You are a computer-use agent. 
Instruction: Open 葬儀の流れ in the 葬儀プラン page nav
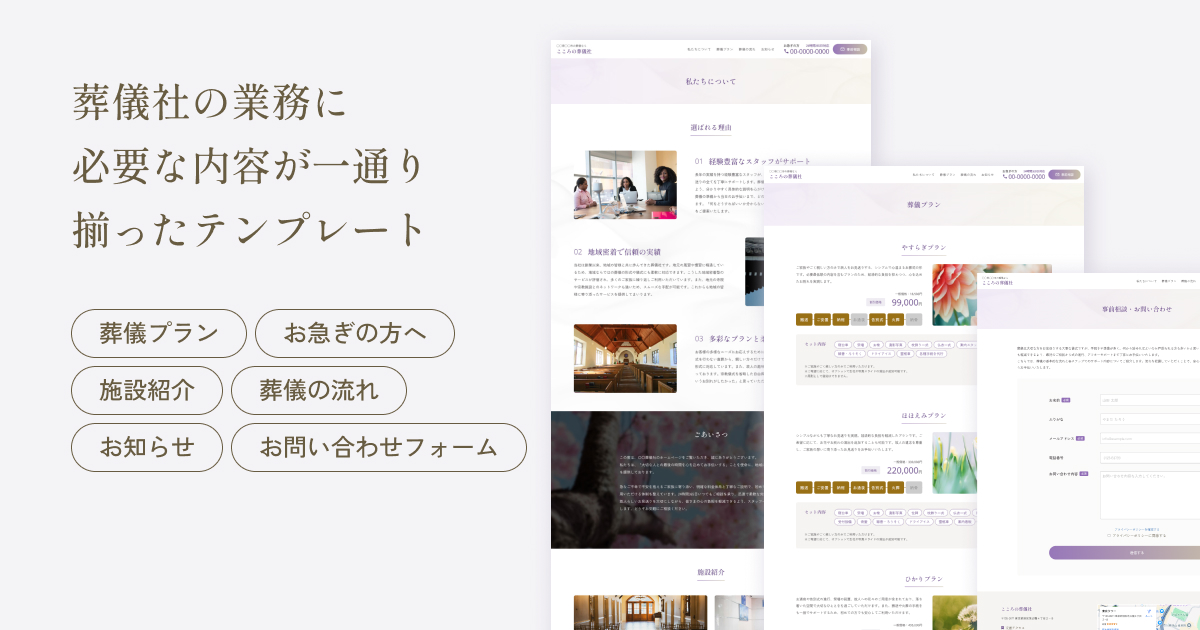(968, 175)
